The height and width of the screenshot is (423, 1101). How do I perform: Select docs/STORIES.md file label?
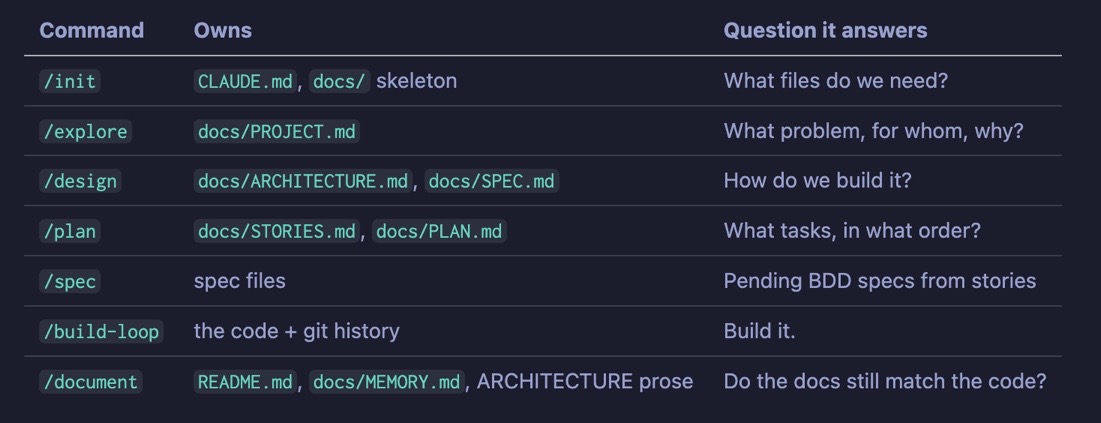[277, 231]
